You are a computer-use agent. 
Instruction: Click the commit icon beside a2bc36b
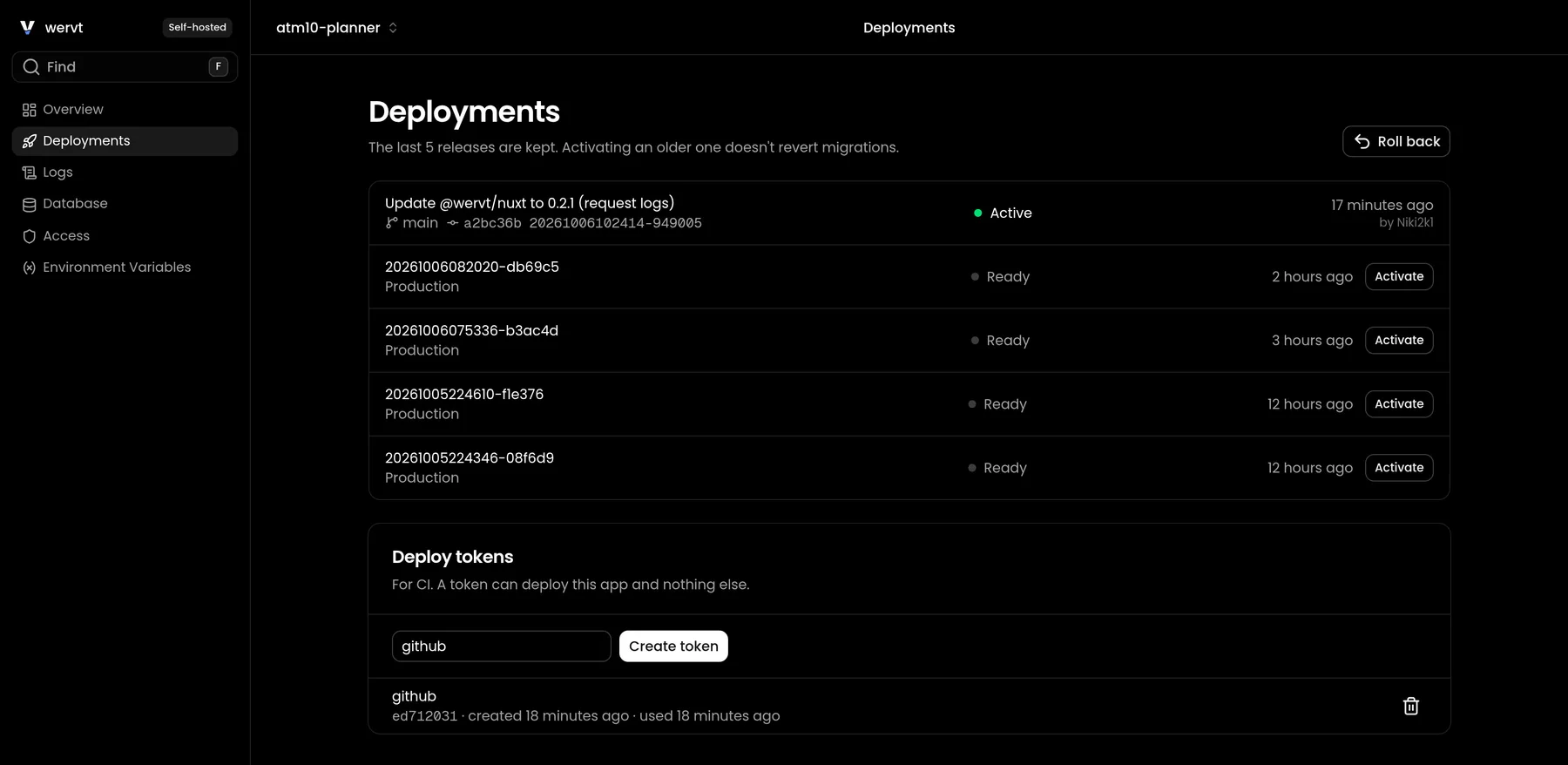pyautogui.click(x=452, y=223)
